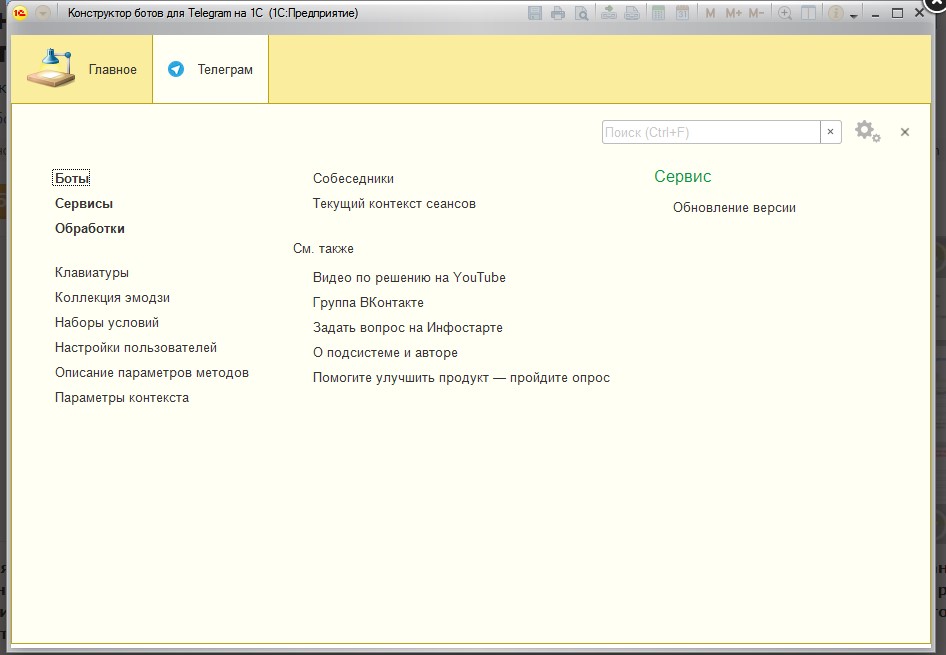946x655 pixels.
Task: Open the Боты list
Action: coord(72,178)
